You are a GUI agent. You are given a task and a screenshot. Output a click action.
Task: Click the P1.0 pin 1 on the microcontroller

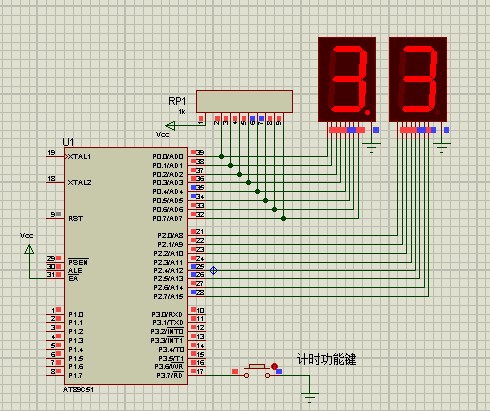point(55,313)
